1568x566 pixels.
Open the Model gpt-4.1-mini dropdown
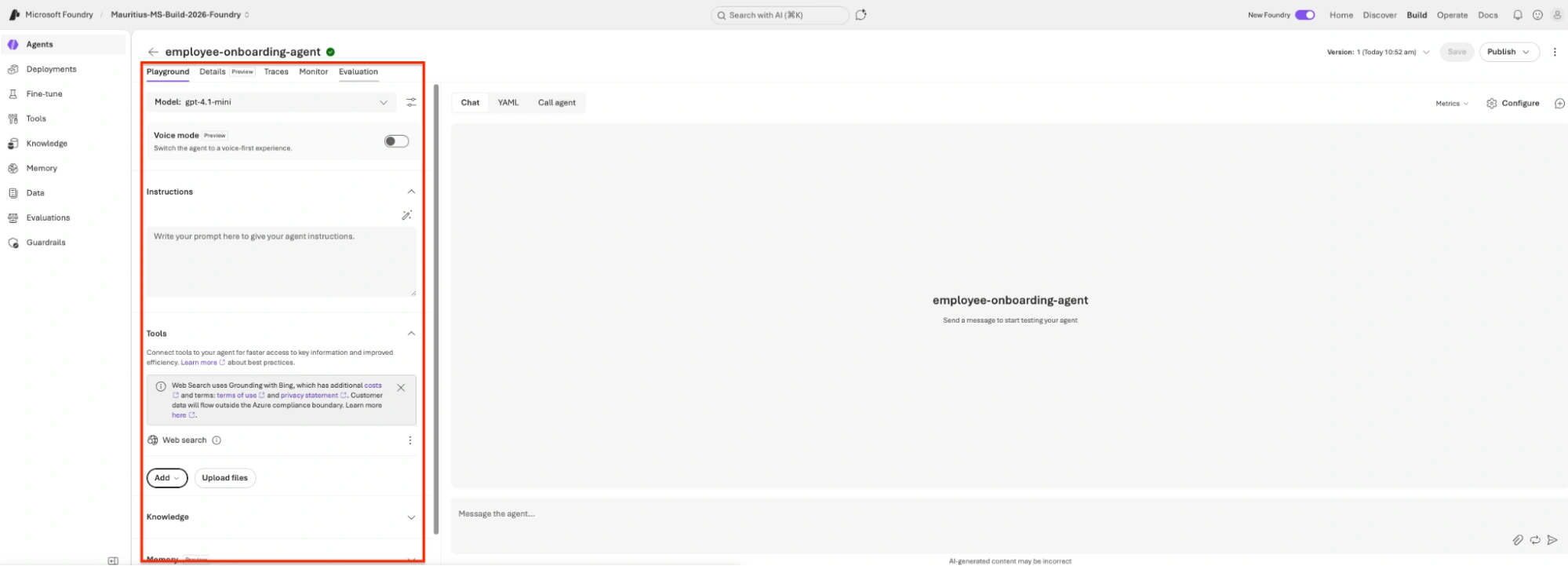tap(272, 102)
